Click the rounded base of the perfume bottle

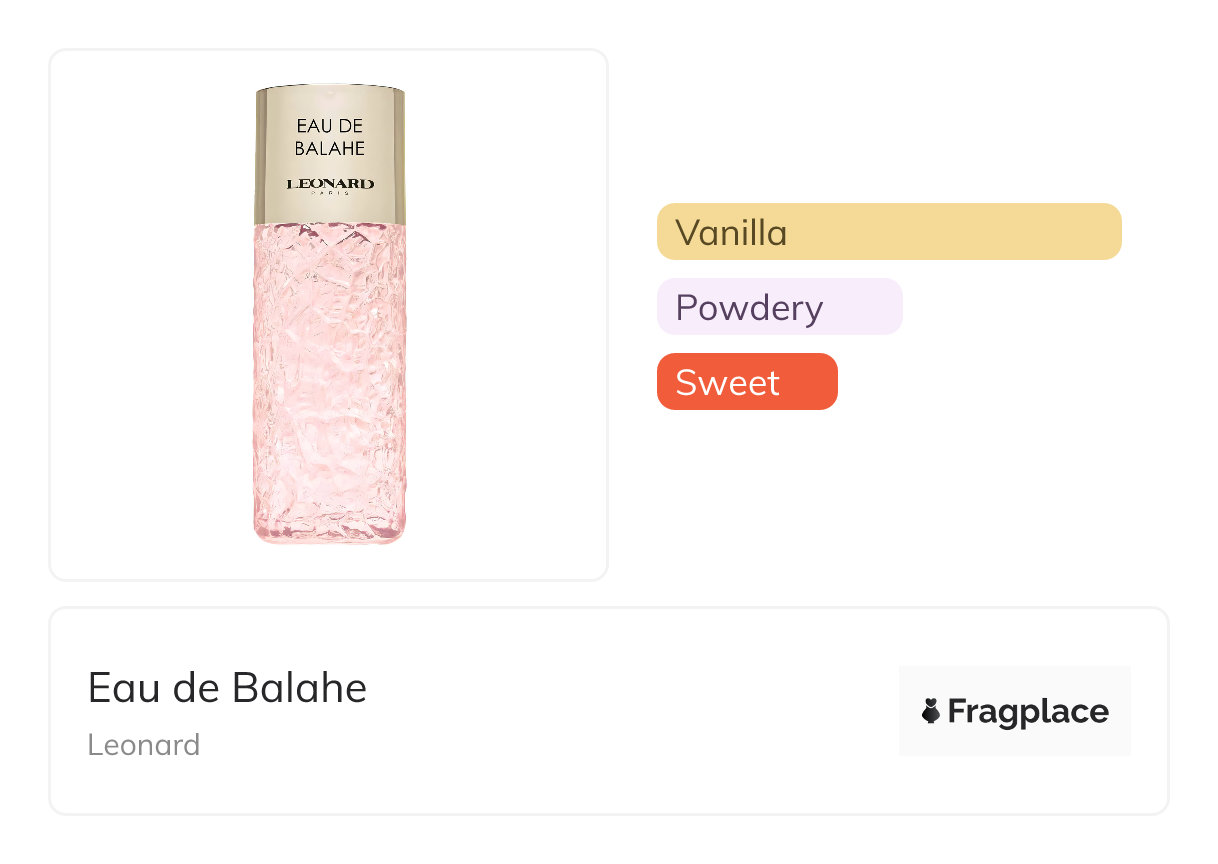click(330, 532)
